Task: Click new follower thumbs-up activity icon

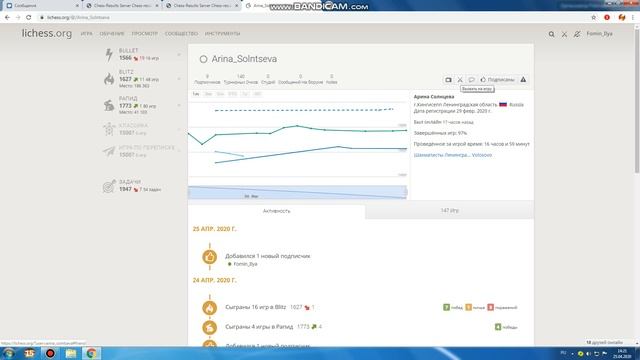Action: point(209,257)
